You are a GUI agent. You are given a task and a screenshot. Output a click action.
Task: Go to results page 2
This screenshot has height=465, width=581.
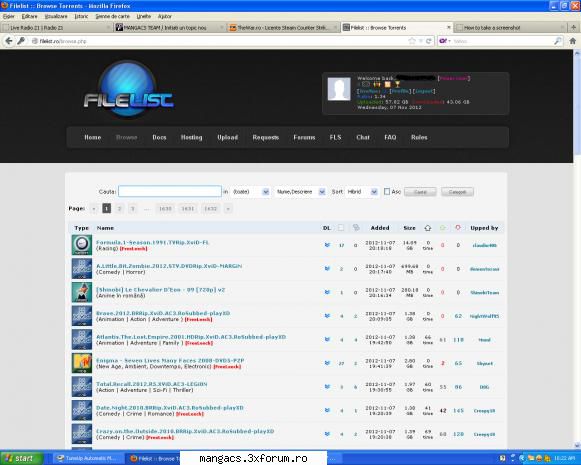pyautogui.click(x=119, y=209)
